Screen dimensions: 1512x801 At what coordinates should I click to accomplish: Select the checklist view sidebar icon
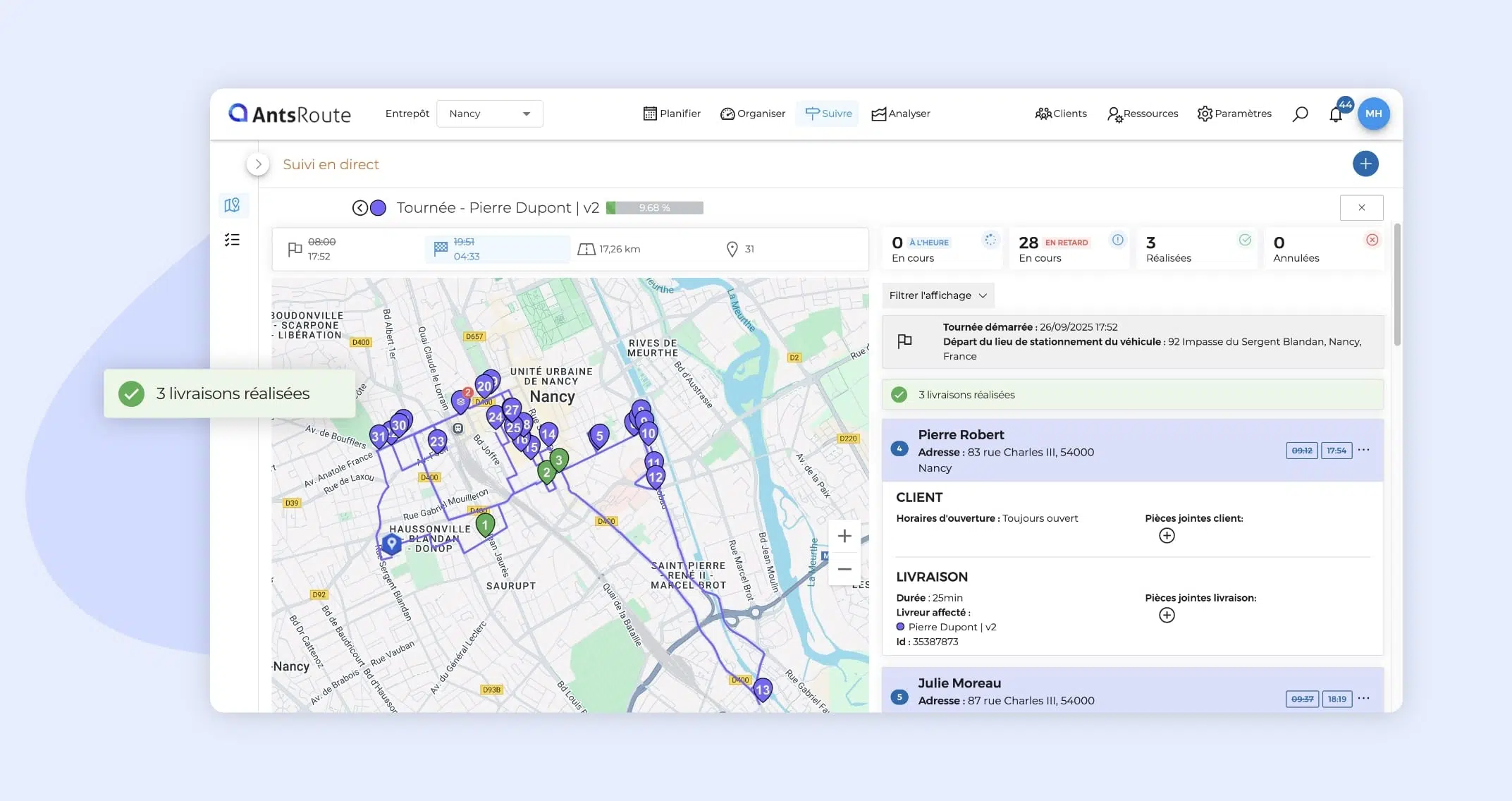click(232, 240)
